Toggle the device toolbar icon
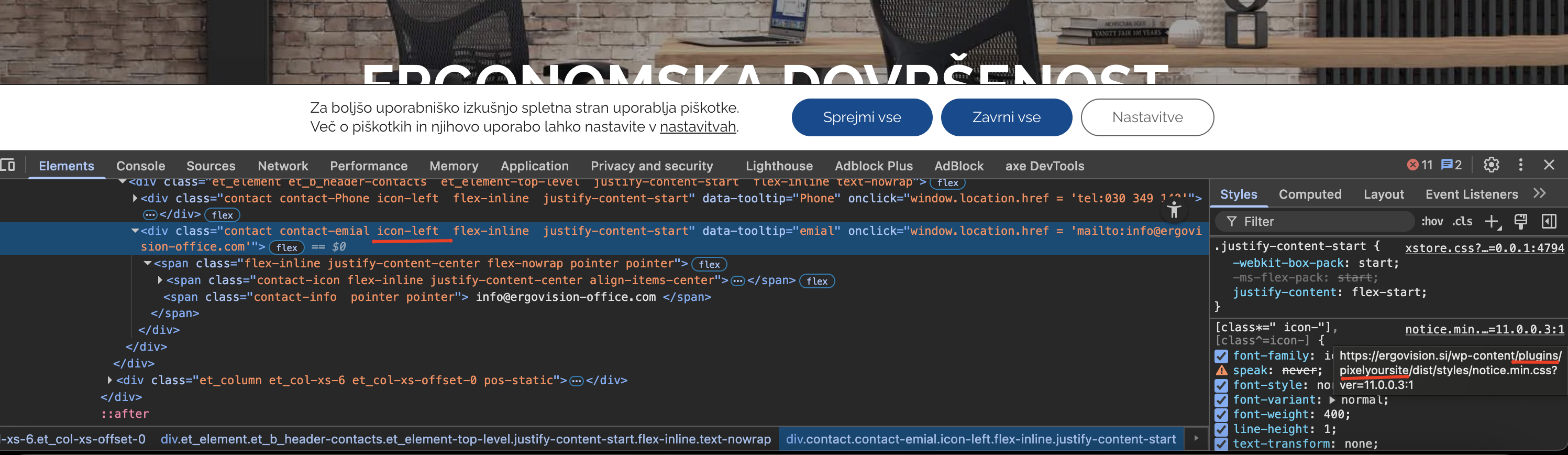 coord(8,165)
